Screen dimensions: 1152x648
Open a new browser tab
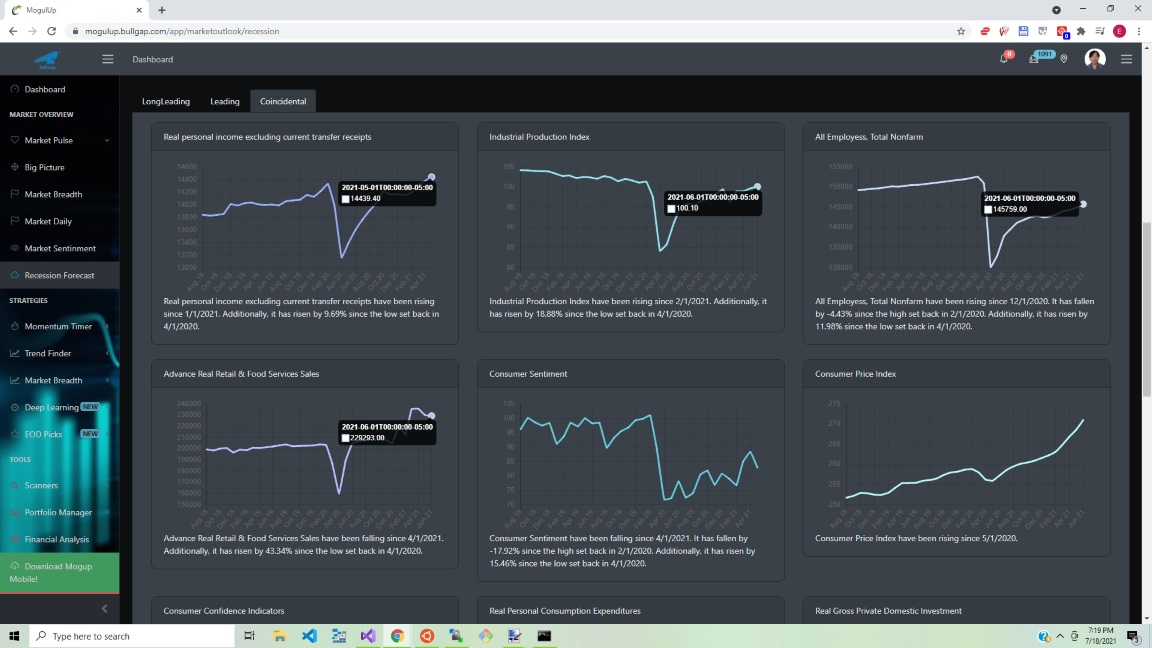click(x=162, y=10)
